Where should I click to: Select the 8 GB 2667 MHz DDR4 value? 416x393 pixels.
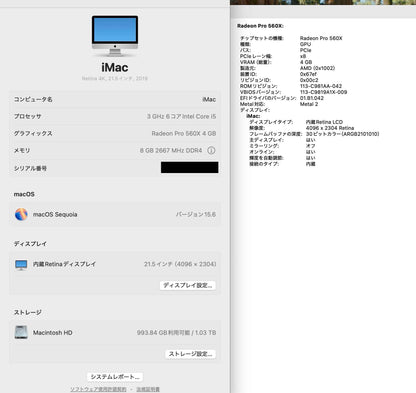click(171, 150)
